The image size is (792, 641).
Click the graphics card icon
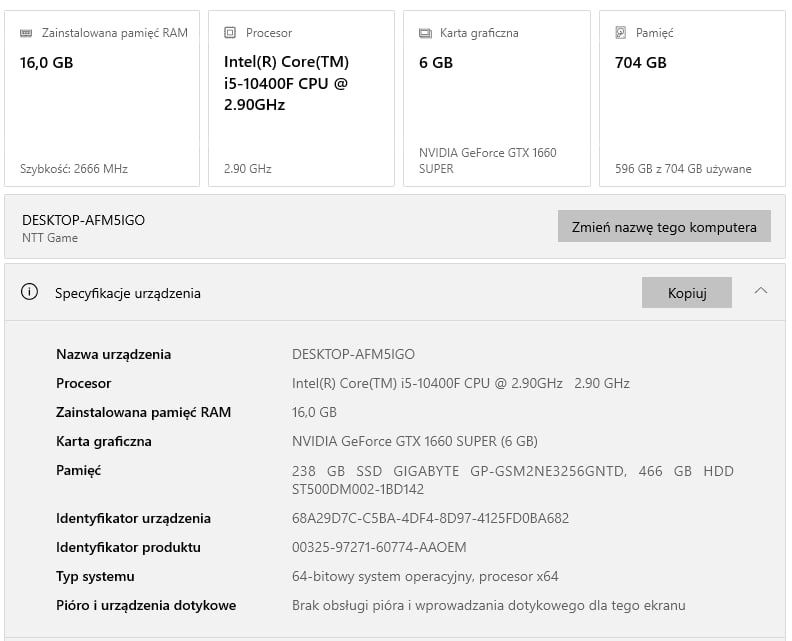coord(425,33)
